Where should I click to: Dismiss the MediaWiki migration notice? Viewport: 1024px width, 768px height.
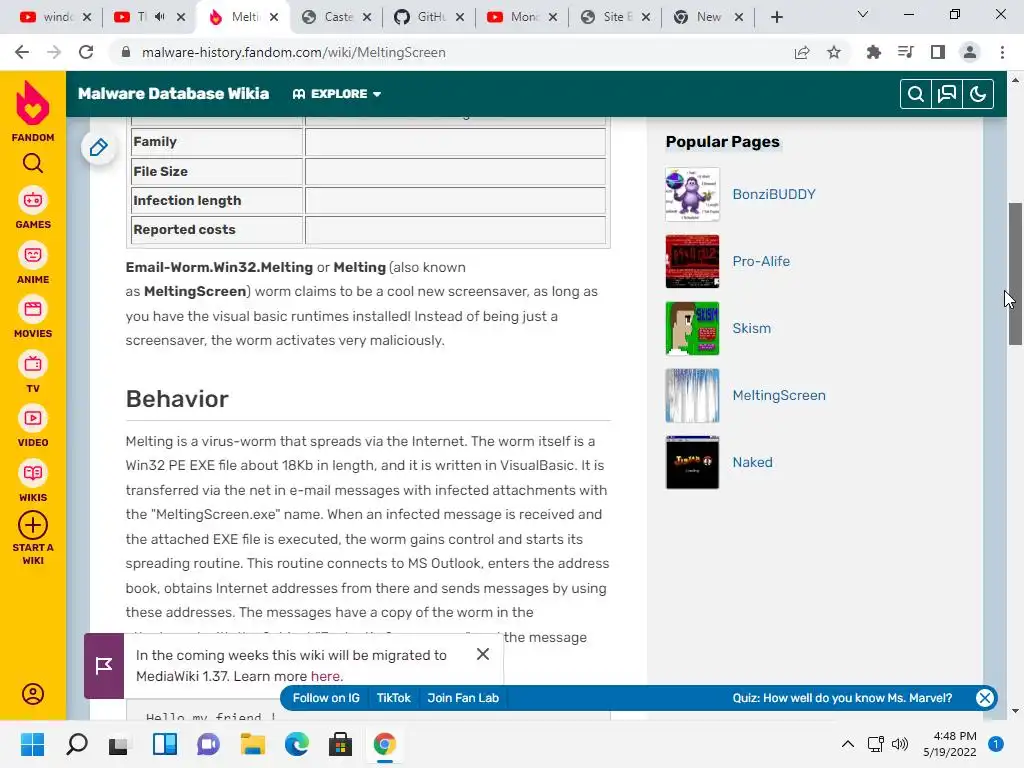pos(483,654)
